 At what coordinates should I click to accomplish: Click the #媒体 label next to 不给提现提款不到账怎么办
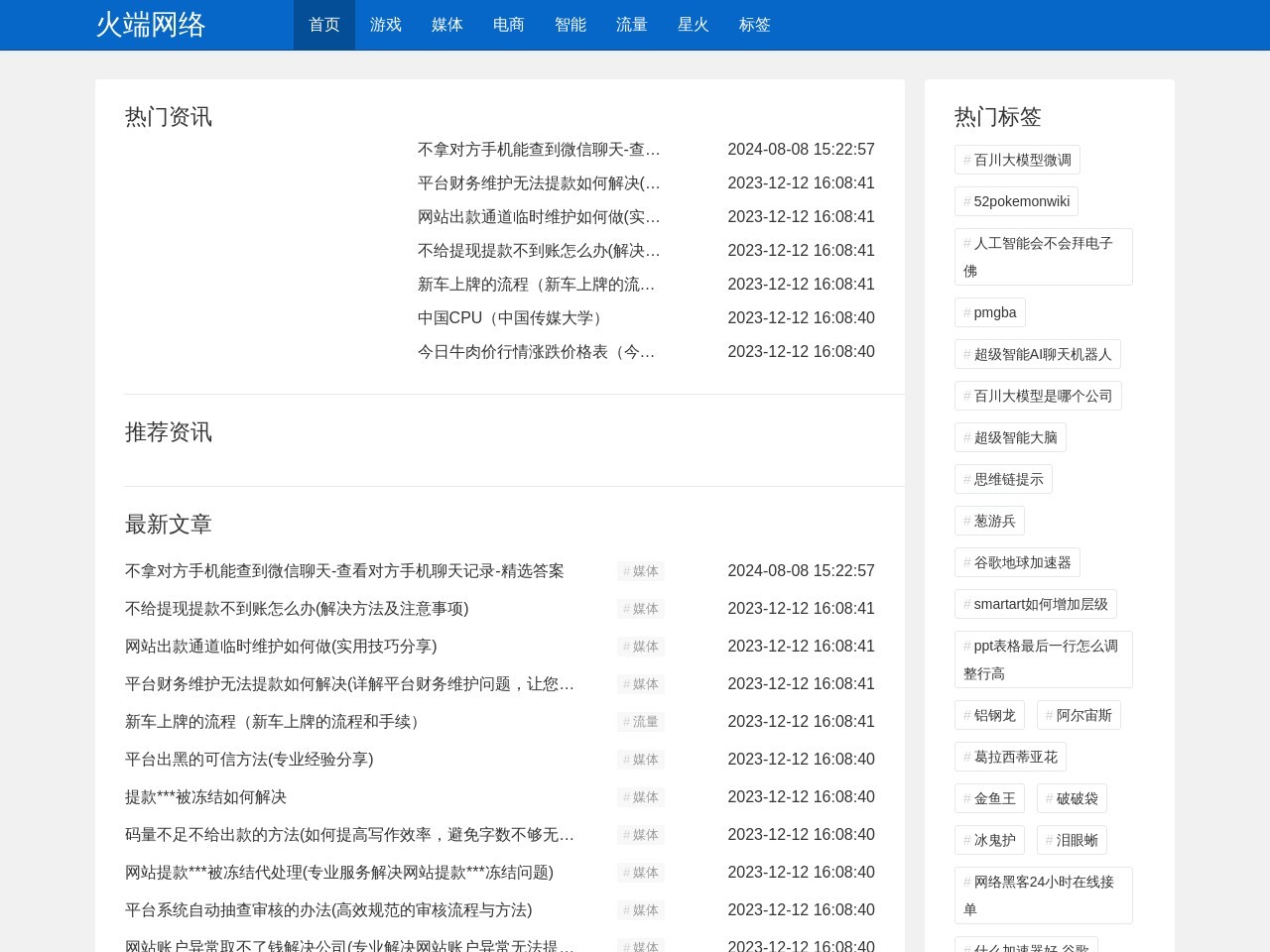[640, 609]
